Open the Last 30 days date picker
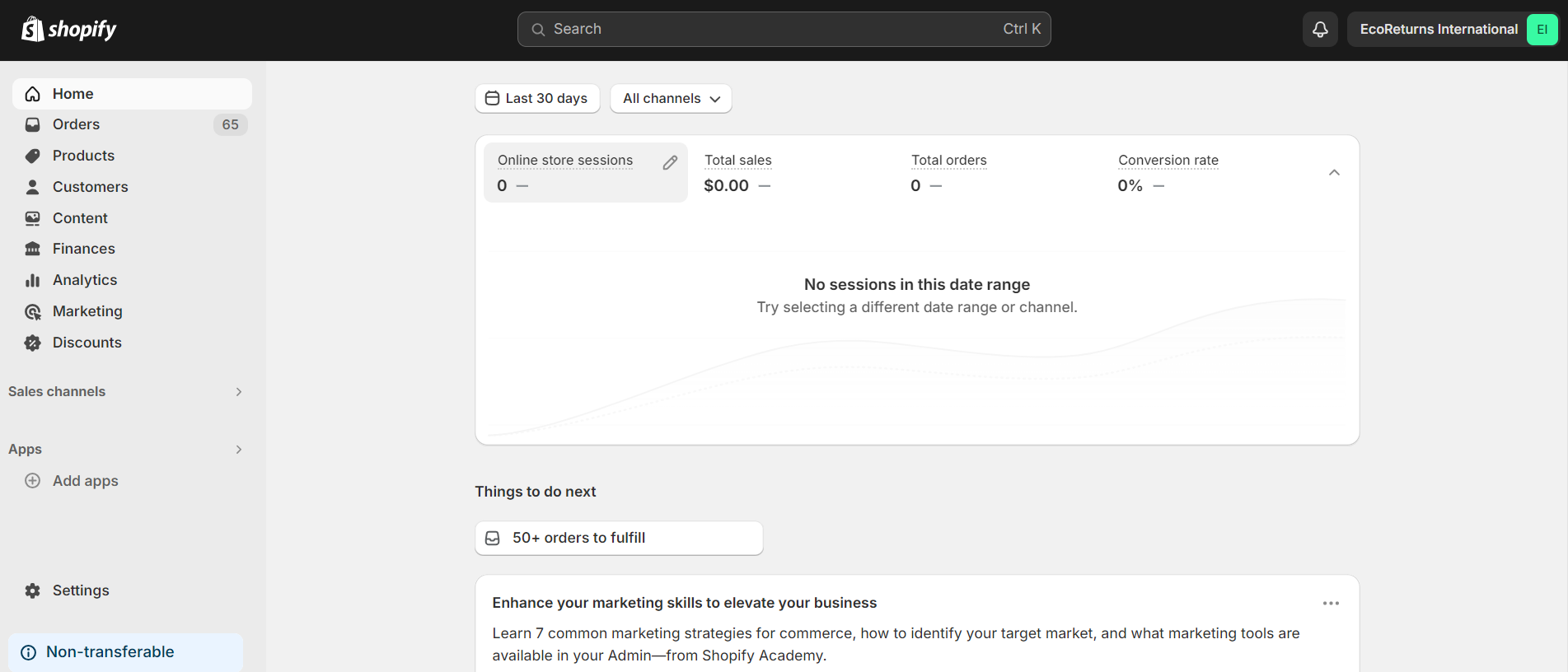 point(537,99)
